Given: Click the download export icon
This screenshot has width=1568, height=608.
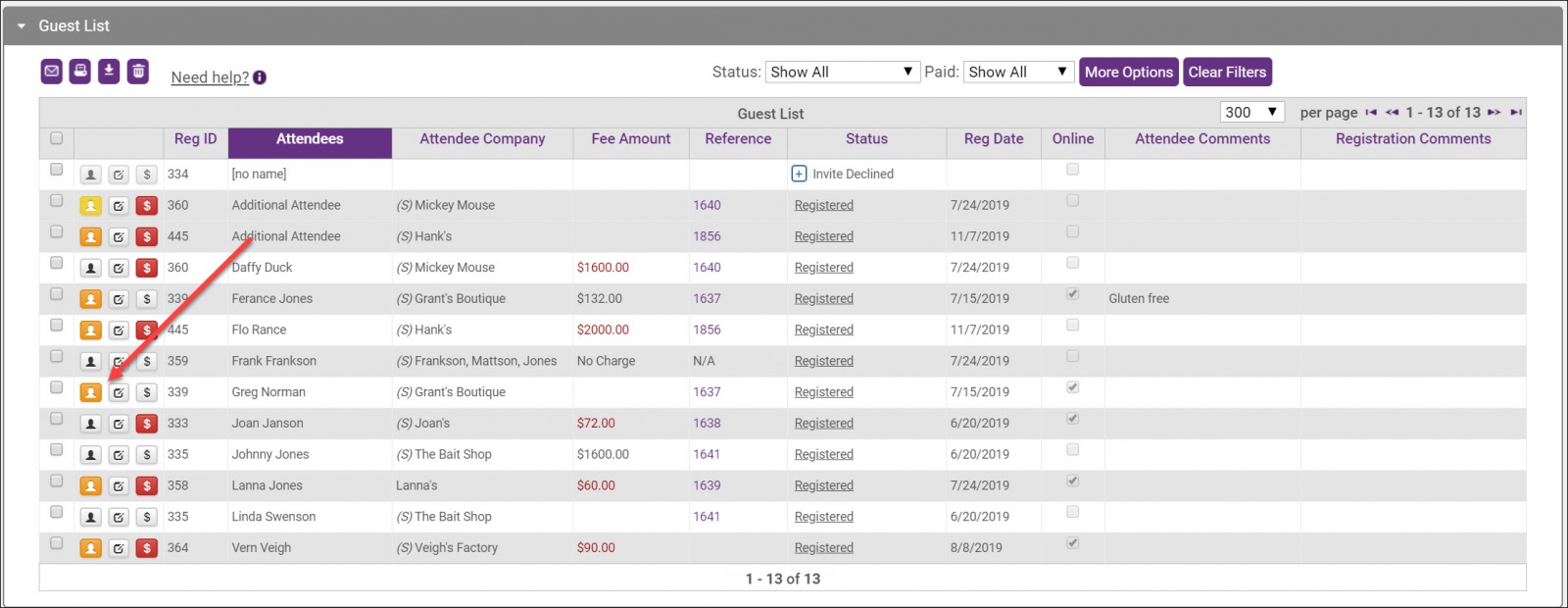Looking at the screenshot, I should [109, 71].
